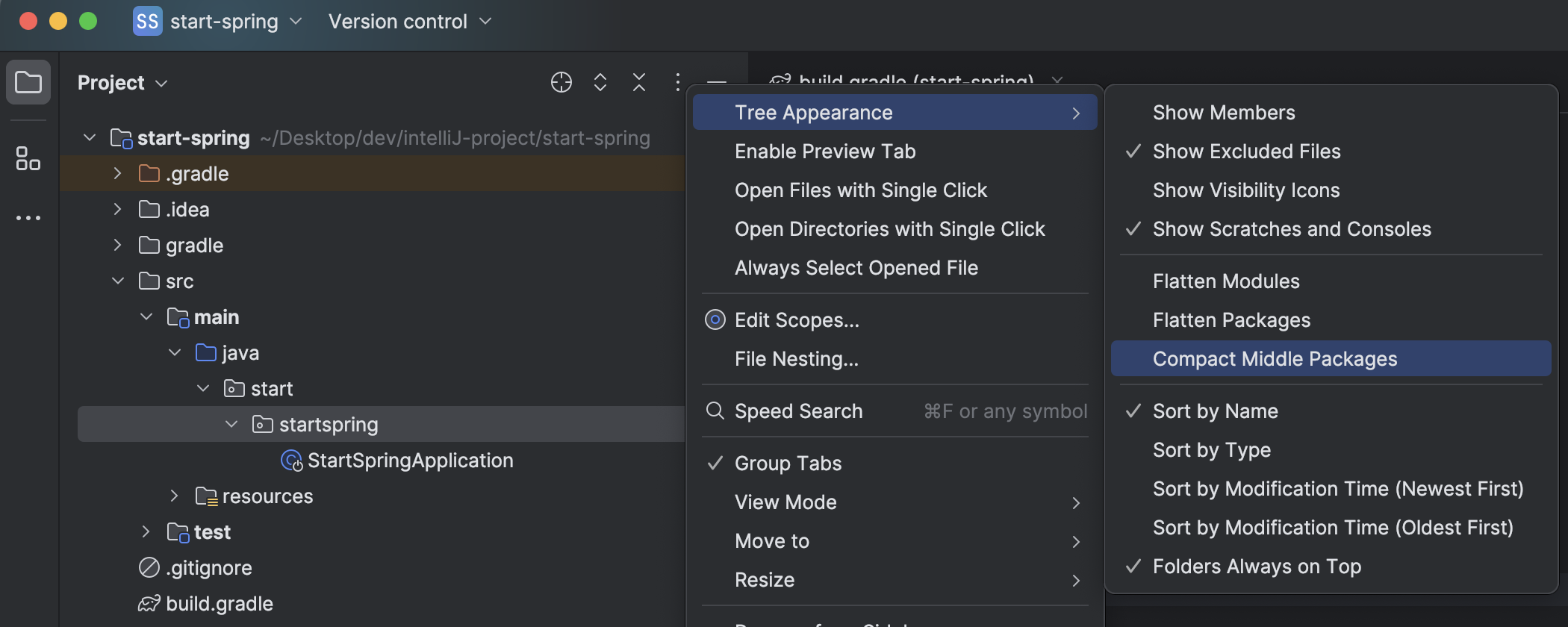Click Expand All icon in Project panel
The image size is (1568, 627).
pos(600,82)
